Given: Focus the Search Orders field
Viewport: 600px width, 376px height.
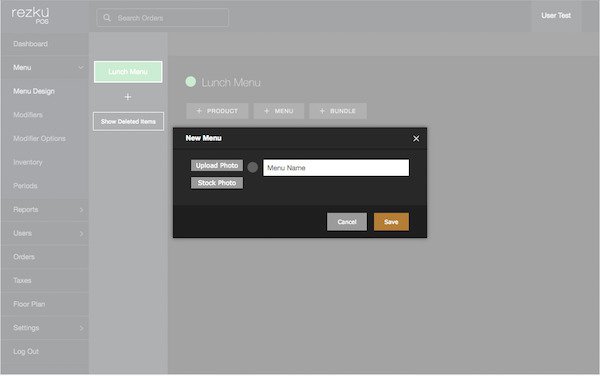Looking at the screenshot, I should click(163, 18).
